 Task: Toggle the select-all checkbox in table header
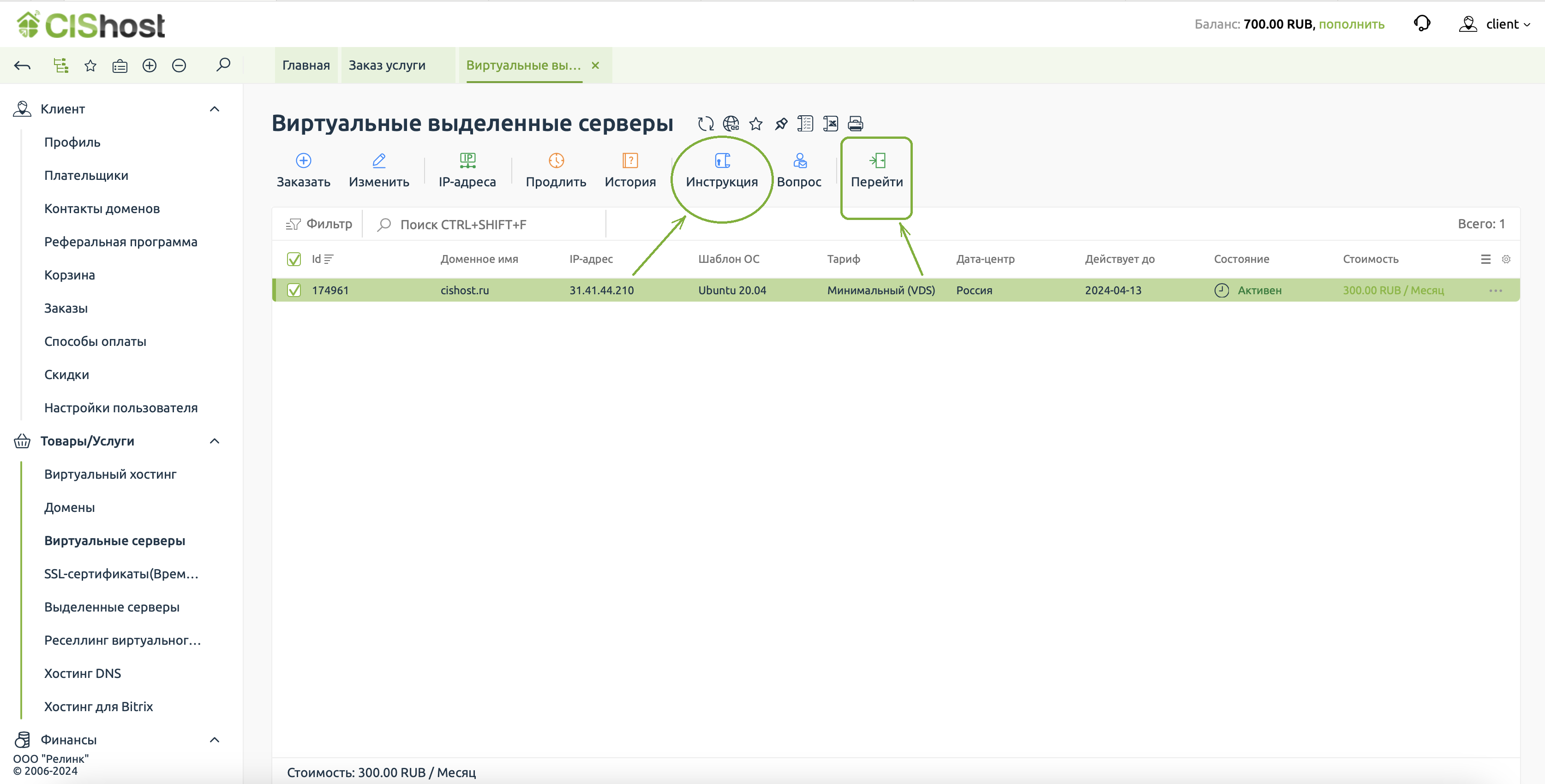pos(294,259)
